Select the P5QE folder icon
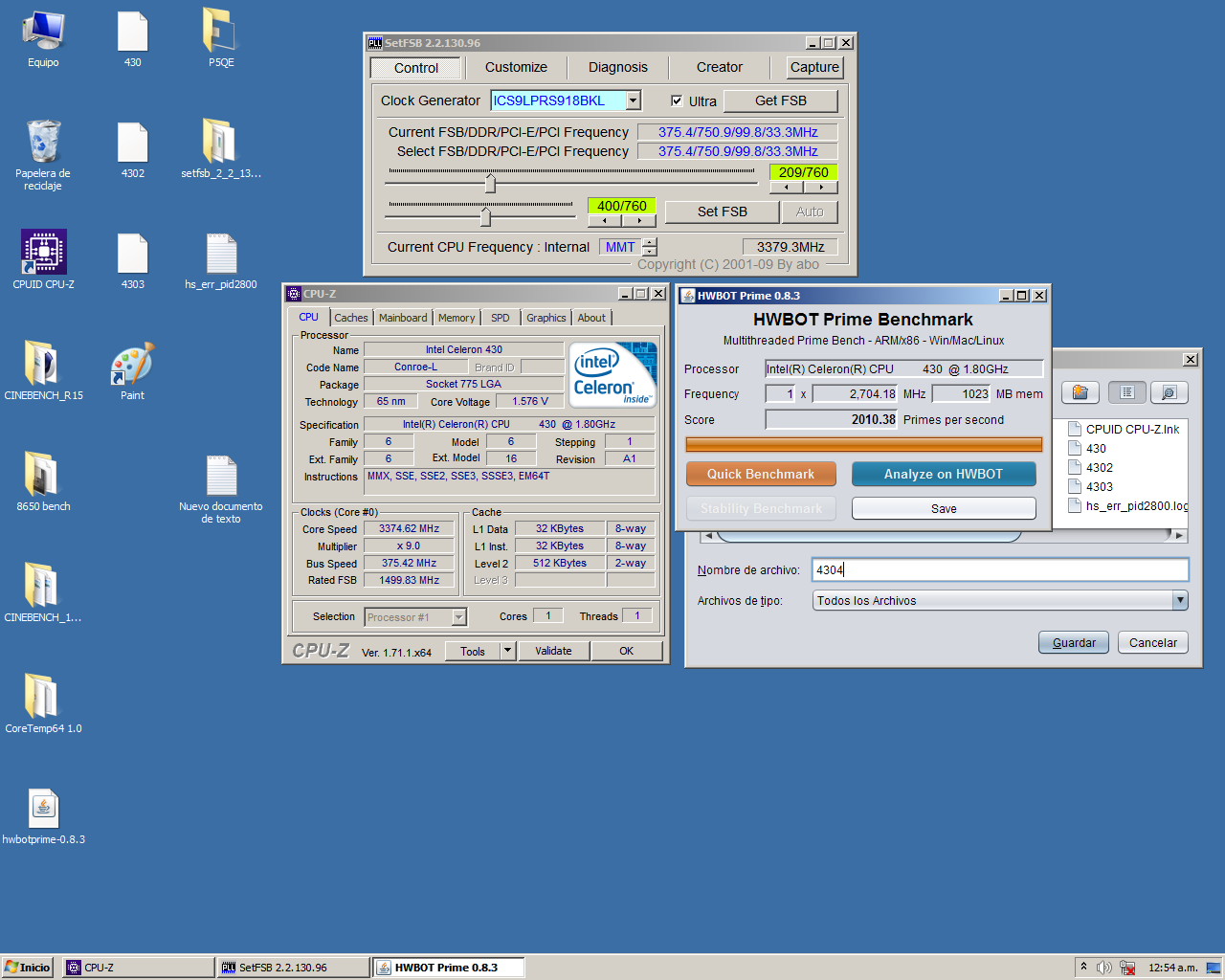Viewport: 1225px width, 980px height. 221,38
